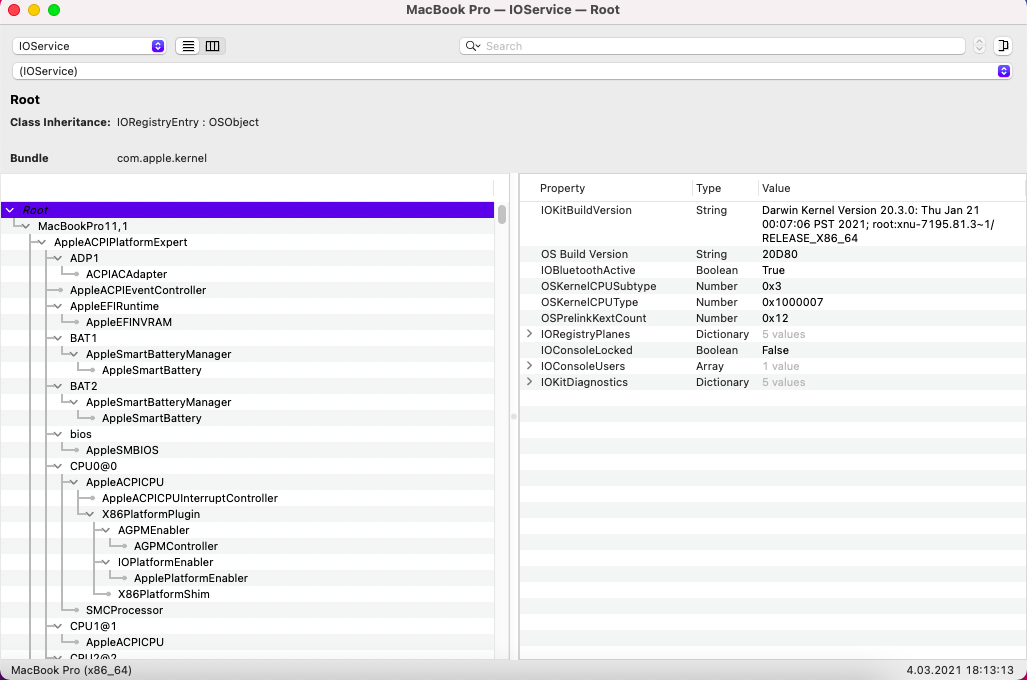
Task: Select the AGPMController tree entry
Action: (175, 546)
